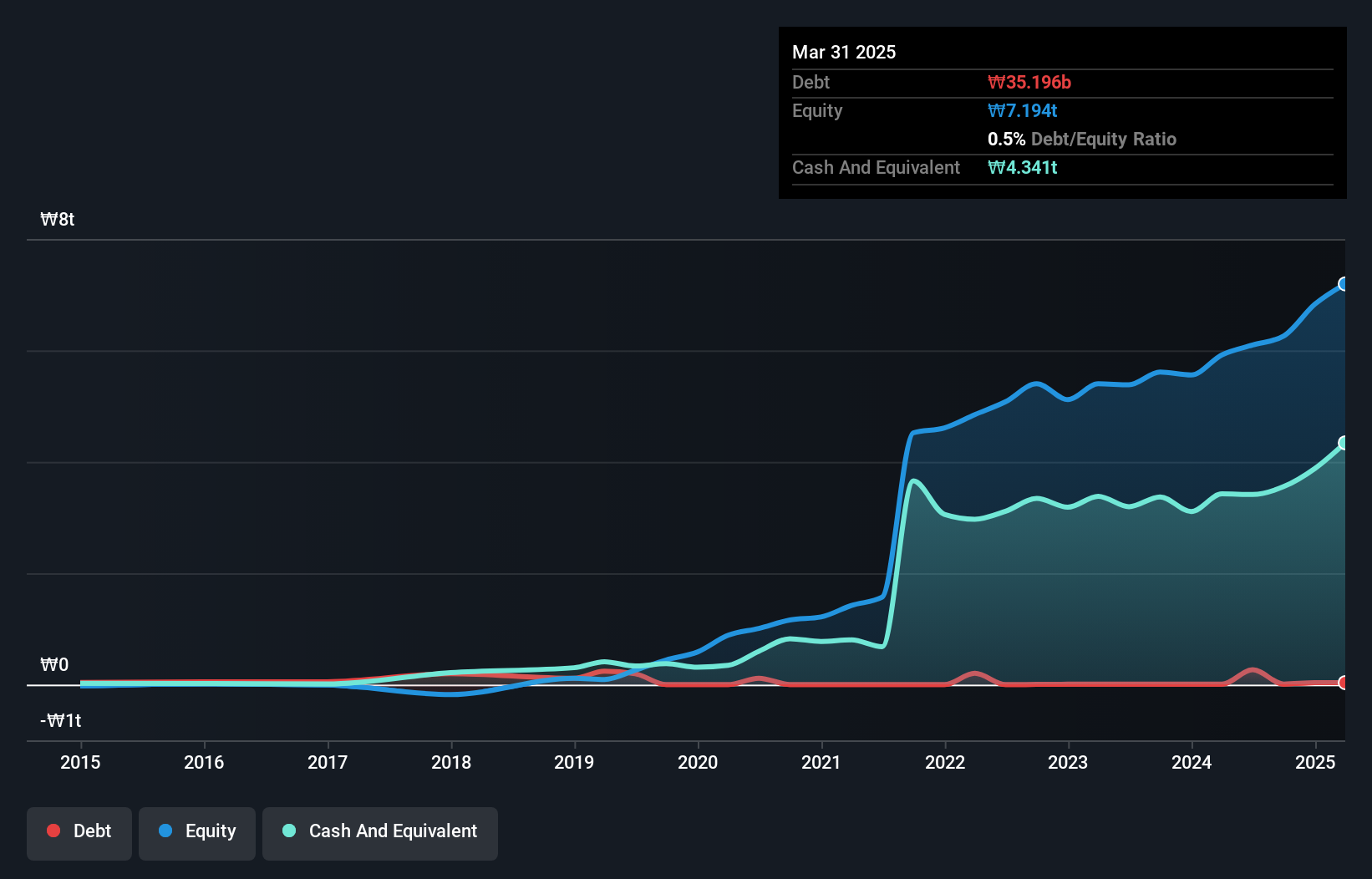Click the red dot in the Debt legend
Image resolution: width=1372 pixels, height=879 pixels.
tap(53, 831)
